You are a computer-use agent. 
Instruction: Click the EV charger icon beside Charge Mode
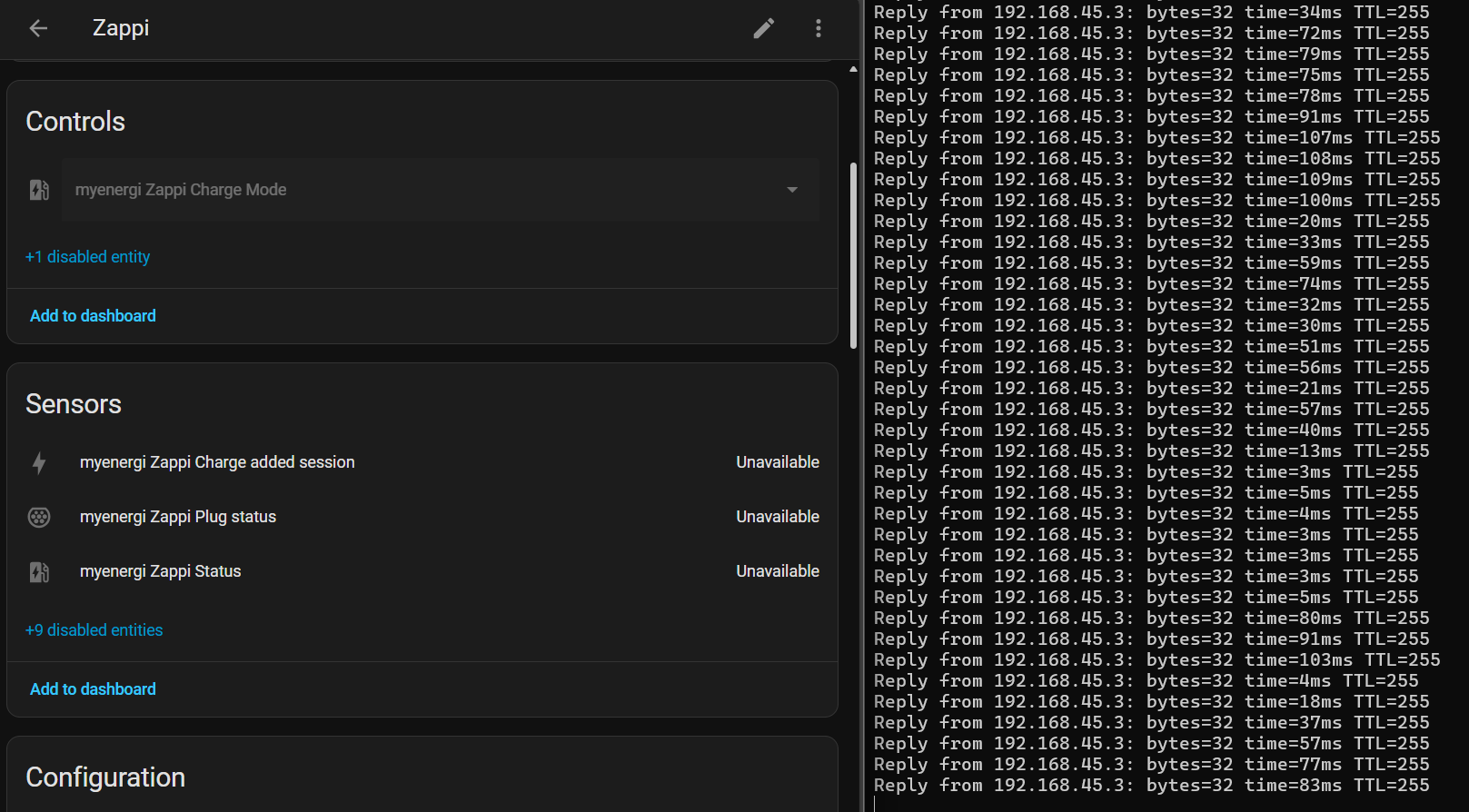[x=39, y=190]
